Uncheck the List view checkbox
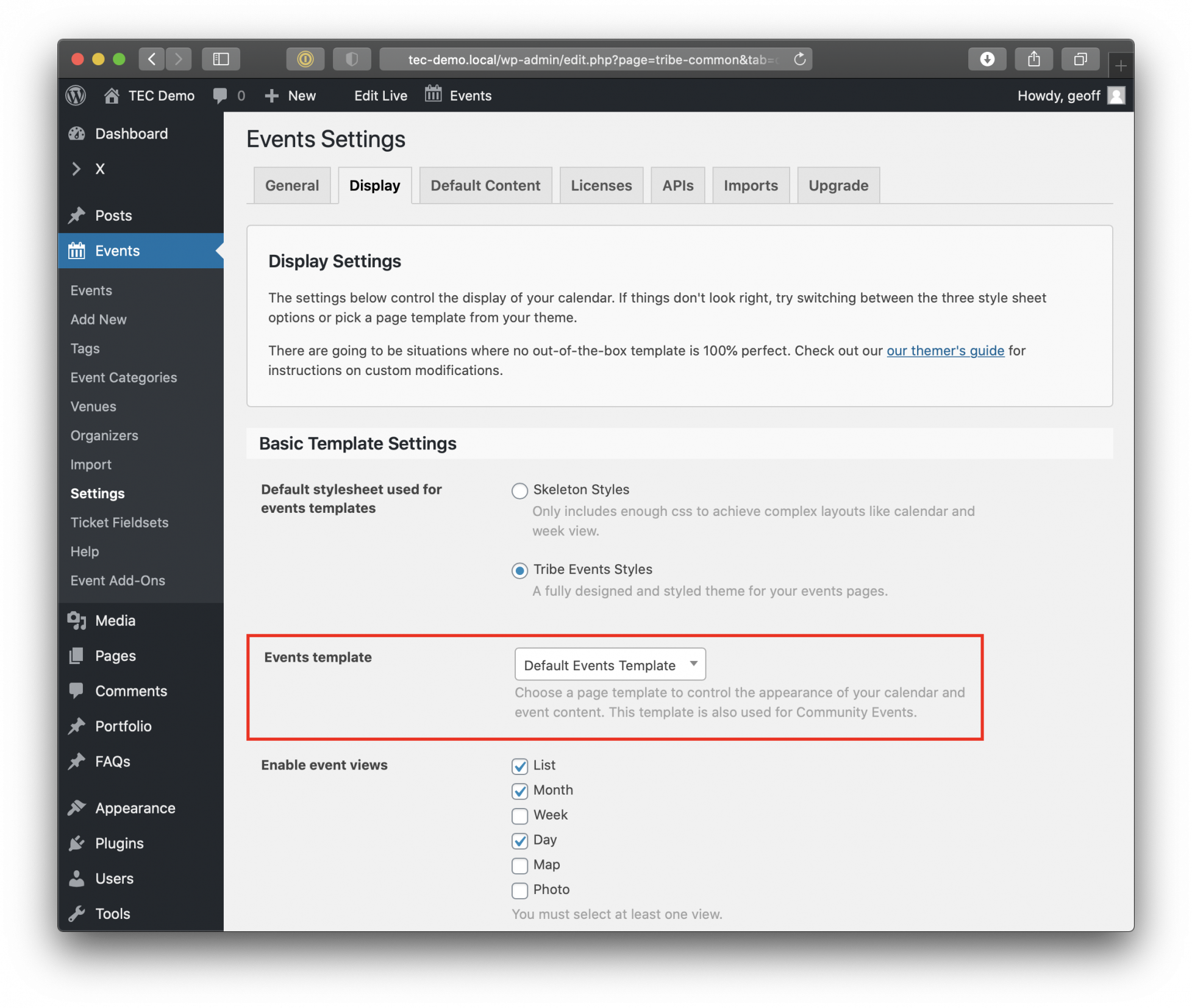1192x1008 pixels. tap(519, 767)
